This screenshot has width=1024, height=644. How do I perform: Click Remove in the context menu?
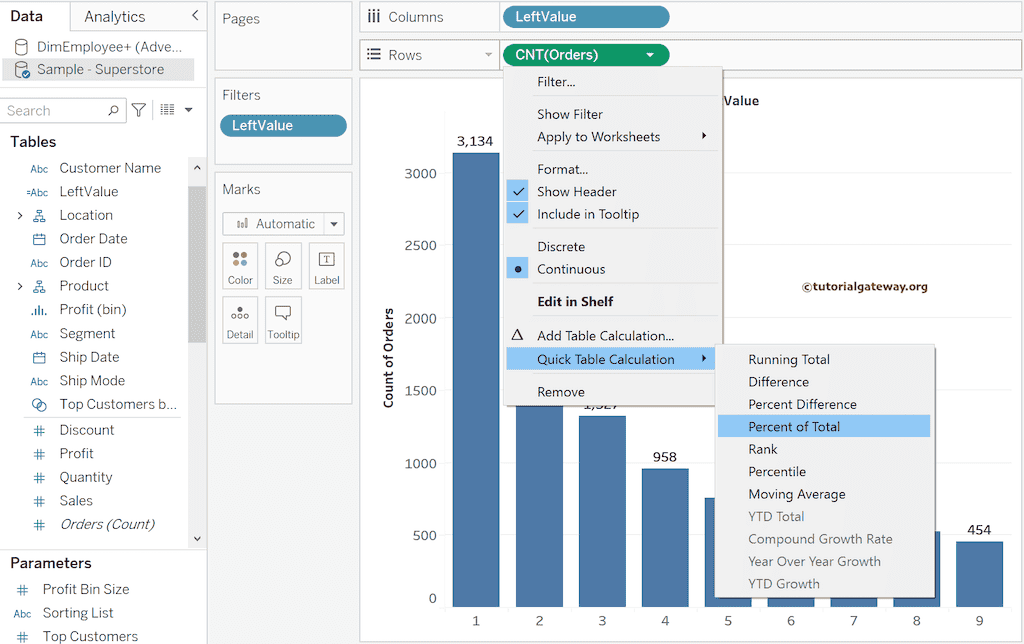(x=561, y=392)
